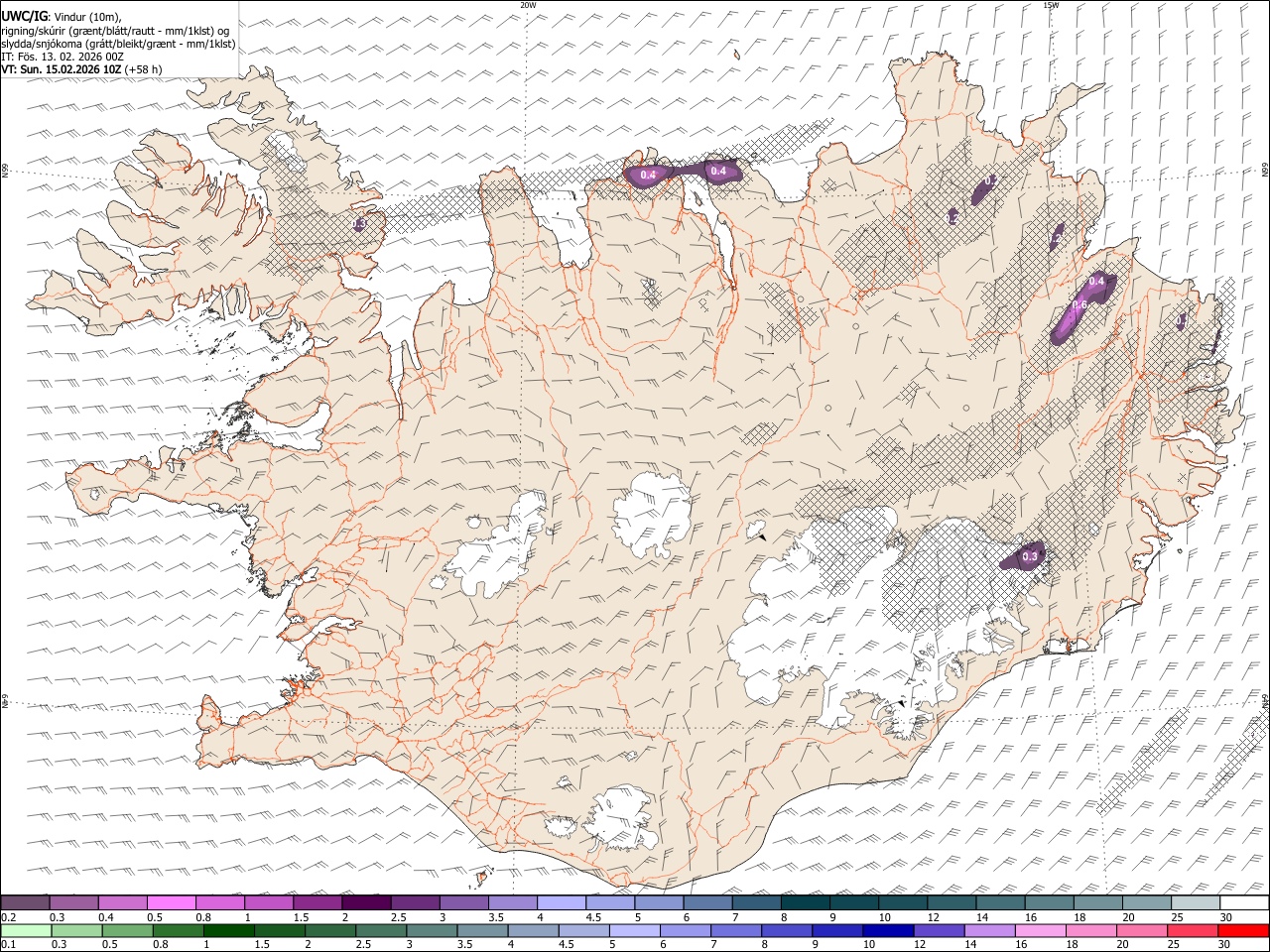Select the deep blue 10 rain legend swatch
The height and width of the screenshot is (952, 1270).
(888, 931)
